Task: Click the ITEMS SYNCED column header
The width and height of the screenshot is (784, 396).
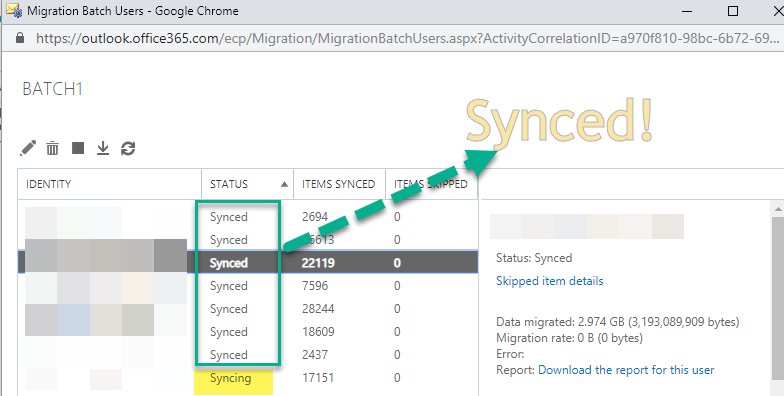Action: coord(340,184)
